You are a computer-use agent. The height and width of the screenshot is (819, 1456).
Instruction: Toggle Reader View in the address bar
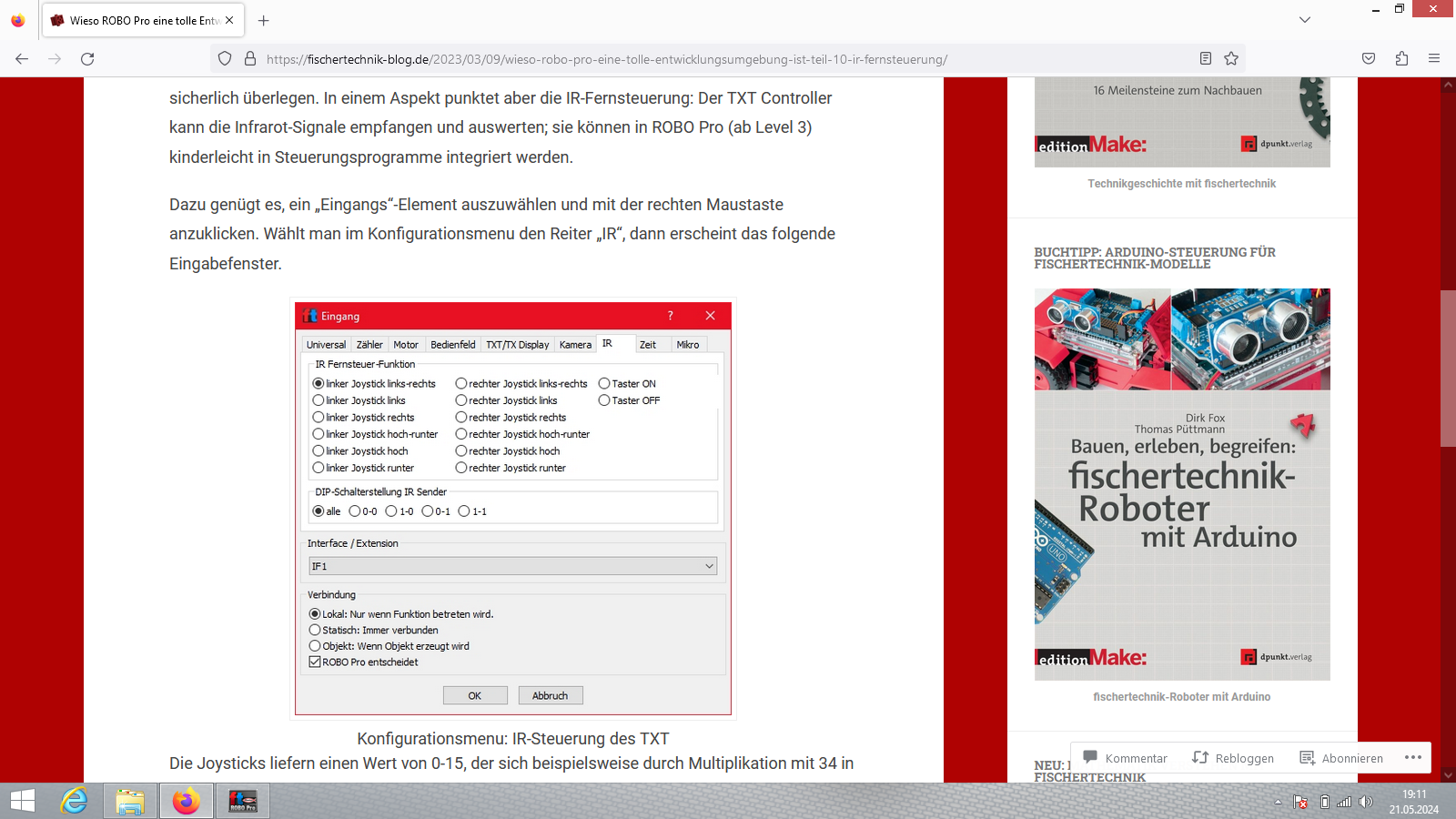click(x=1206, y=59)
